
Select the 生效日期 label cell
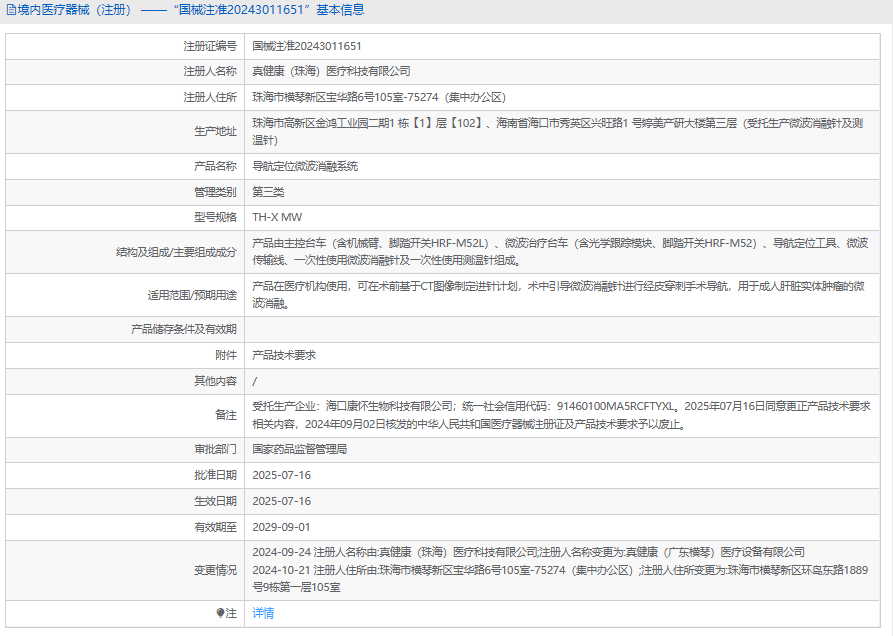[x=125, y=502]
